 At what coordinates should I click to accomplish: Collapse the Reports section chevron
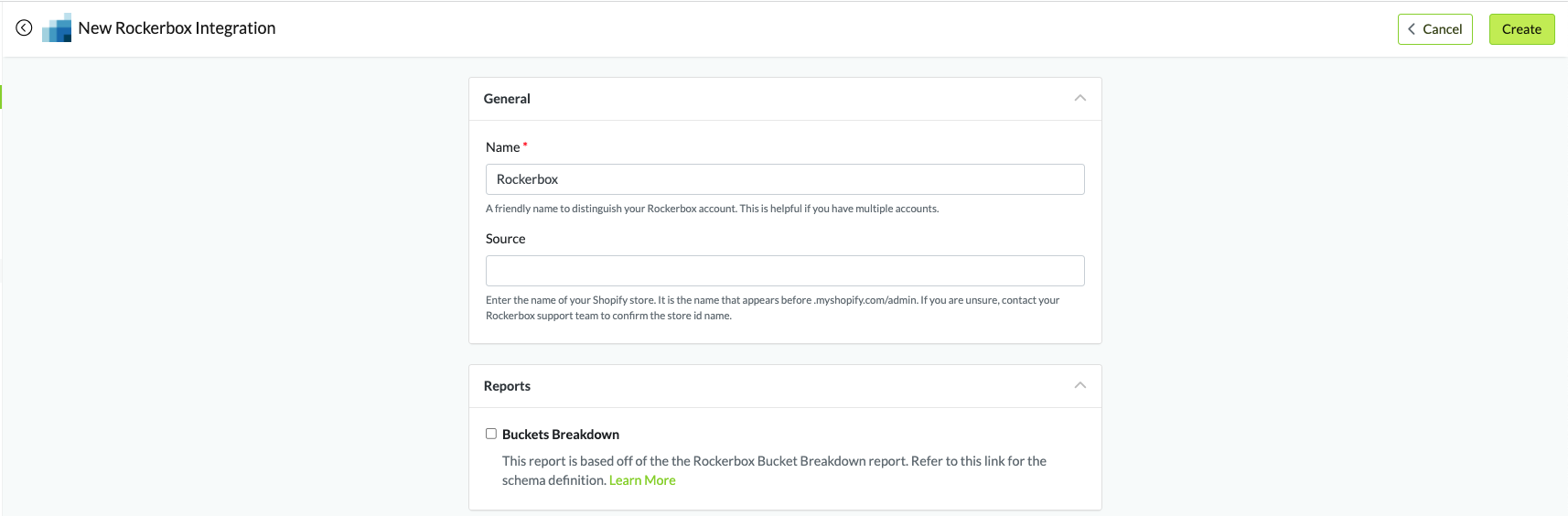(1079, 385)
